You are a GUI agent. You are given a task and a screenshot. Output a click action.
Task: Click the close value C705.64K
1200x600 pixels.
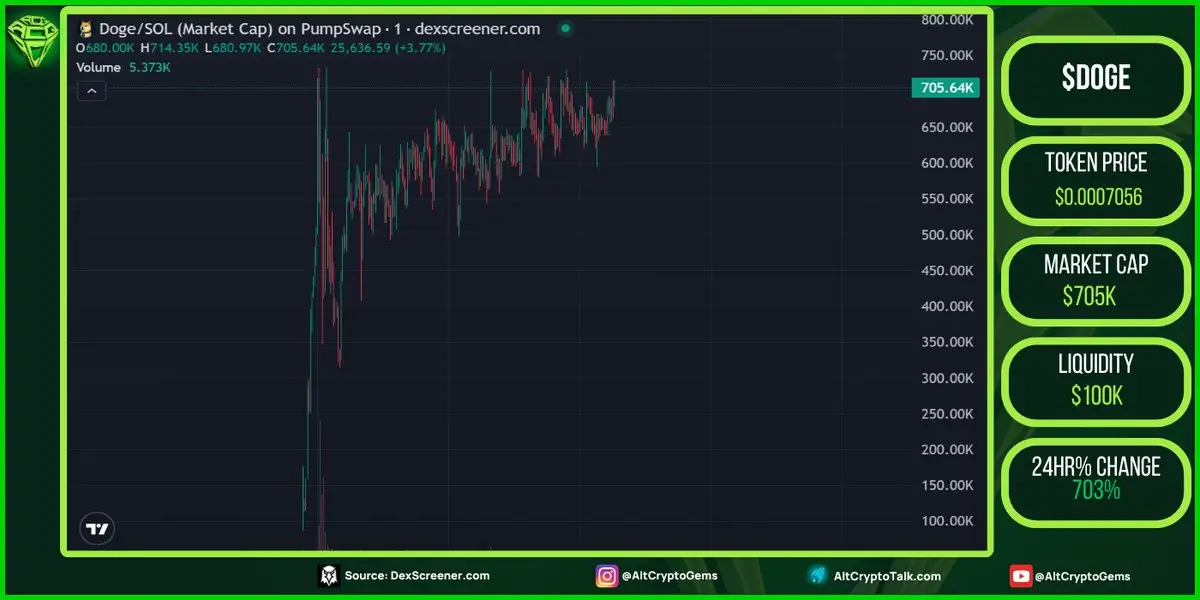294,48
